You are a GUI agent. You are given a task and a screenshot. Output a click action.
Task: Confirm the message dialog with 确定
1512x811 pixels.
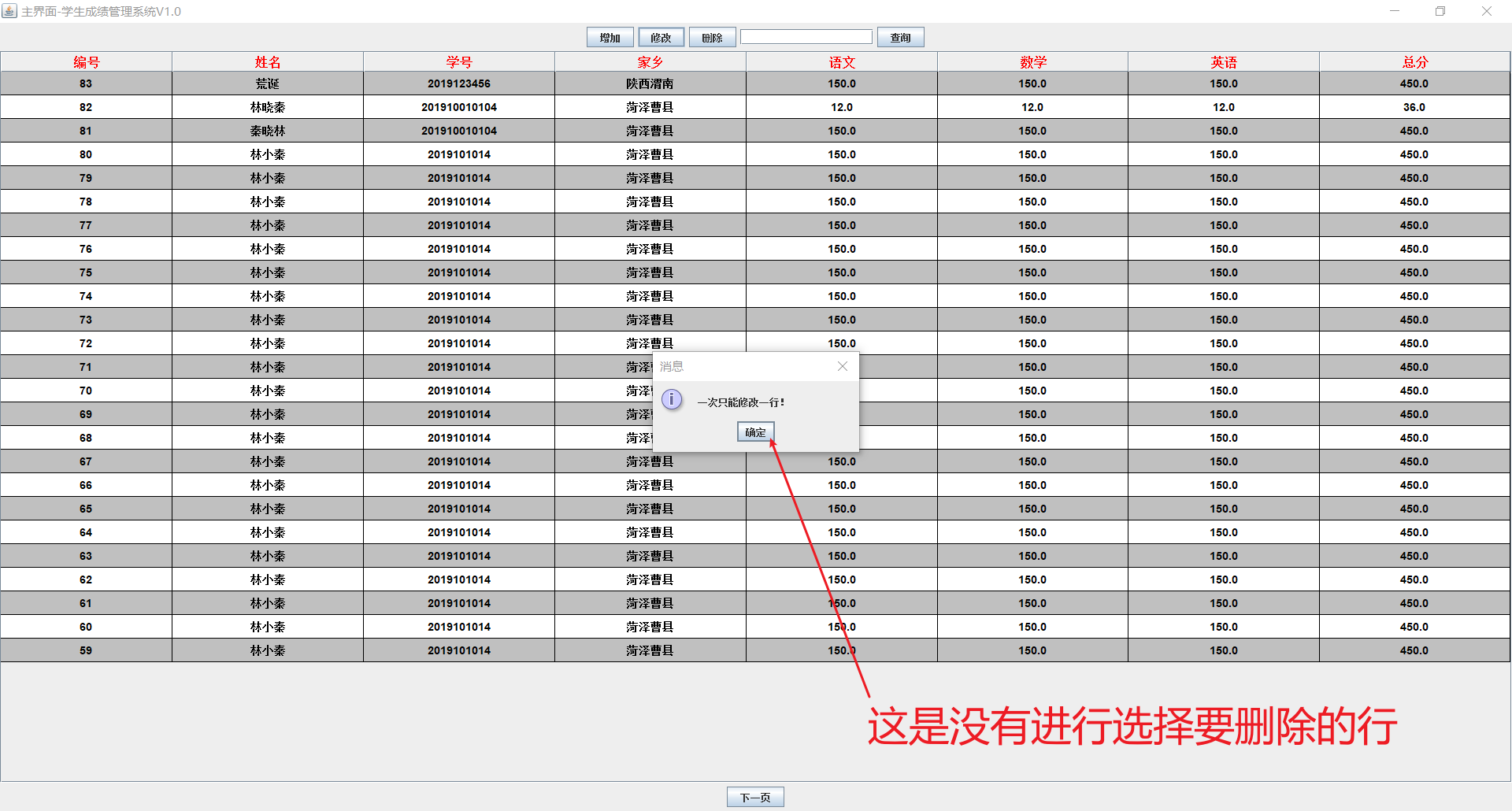[x=755, y=431]
